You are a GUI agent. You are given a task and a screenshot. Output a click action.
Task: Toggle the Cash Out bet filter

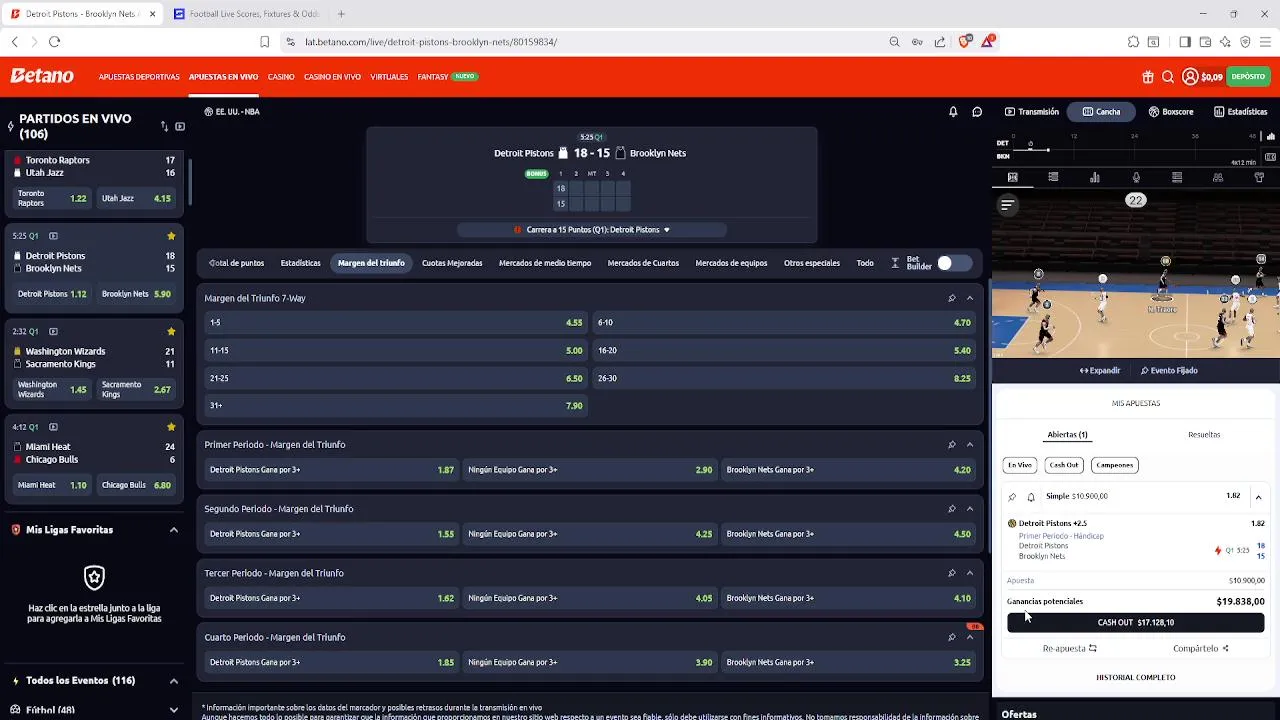coord(1064,465)
